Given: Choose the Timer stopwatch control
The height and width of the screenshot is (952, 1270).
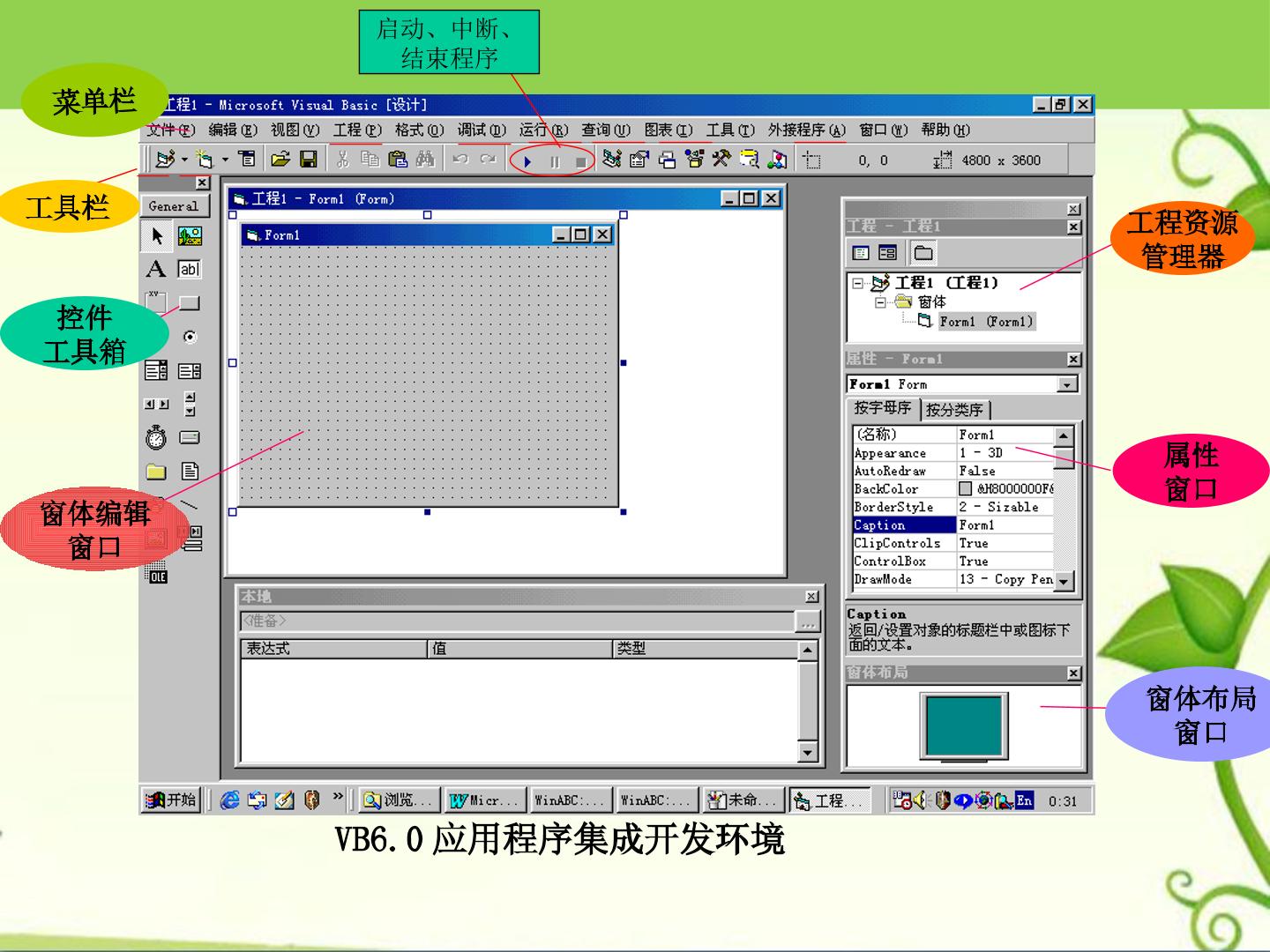Looking at the screenshot, I should point(156,437).
